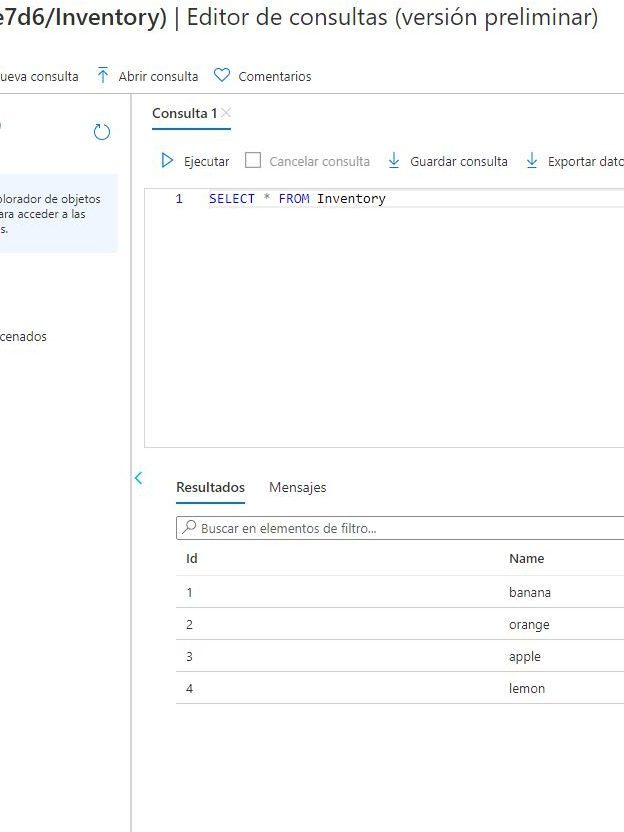Click the Abrir consulta upload arrow icon
The image size is (624, 832).
point(102,76)
